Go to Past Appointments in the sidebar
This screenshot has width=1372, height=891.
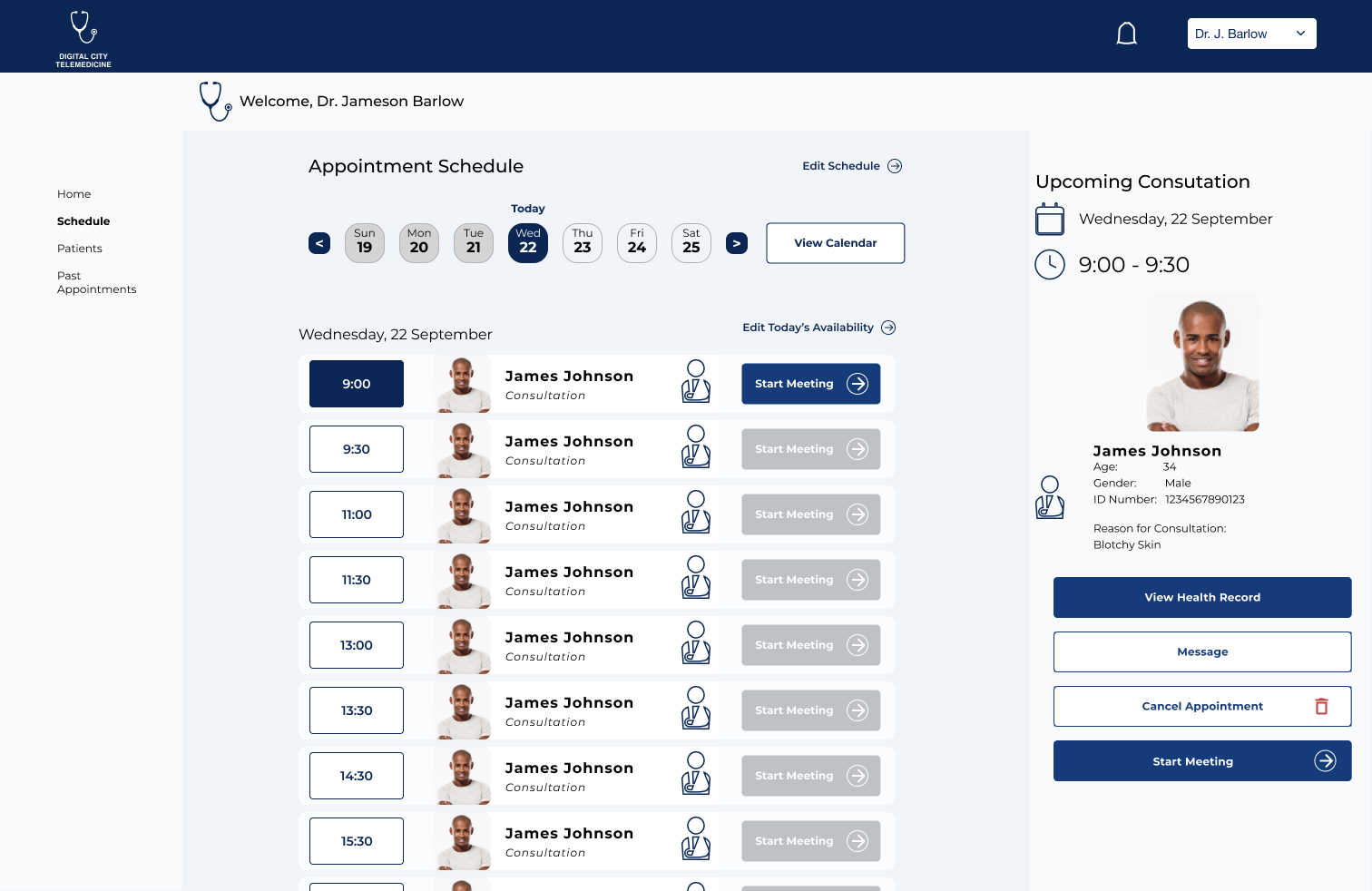point(96,282)
